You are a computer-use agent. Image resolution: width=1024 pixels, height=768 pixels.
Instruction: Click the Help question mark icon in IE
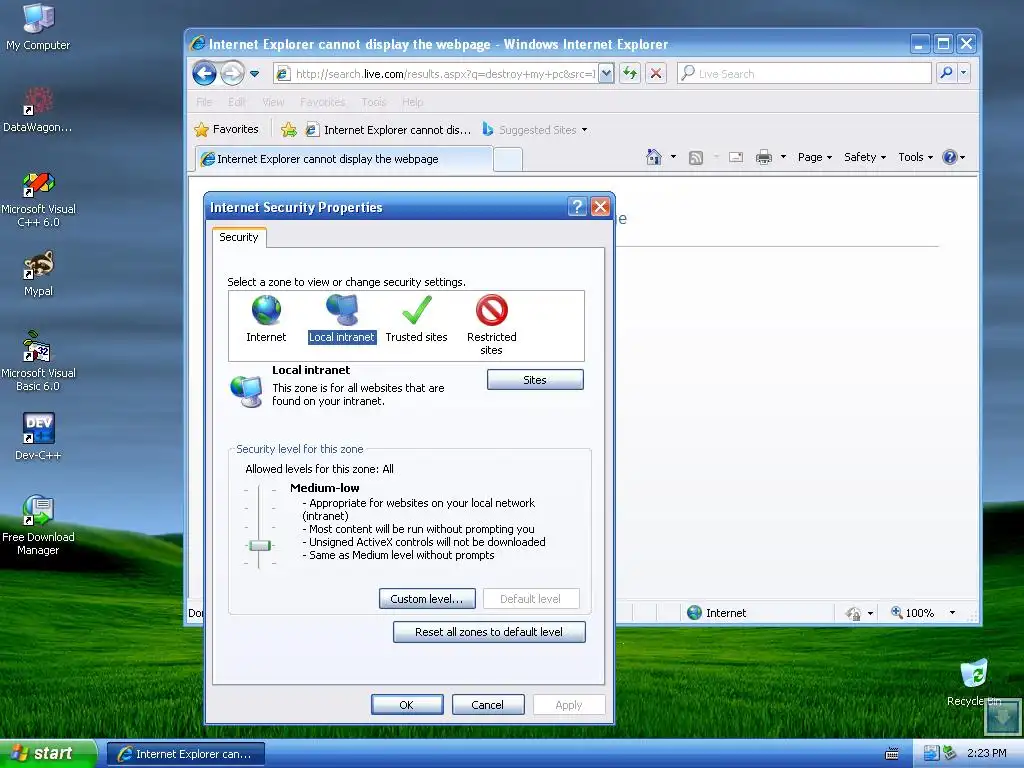pyautogui.click(x=950, y=157)
